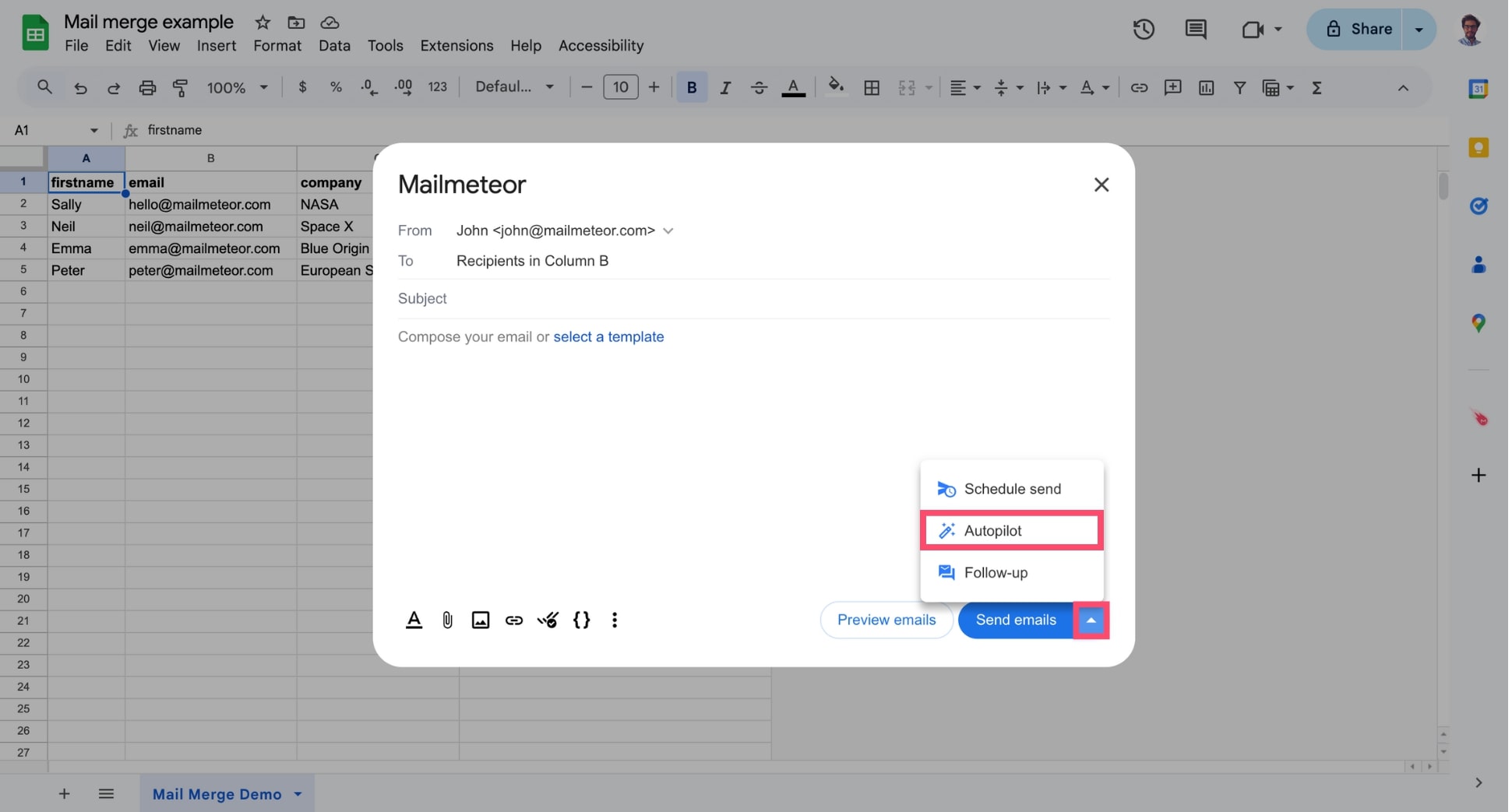Viewport: 1512px width, 812px height.
Task: Check the cloud save status icon
Action: pyautogui.click(x=330, y=23)
